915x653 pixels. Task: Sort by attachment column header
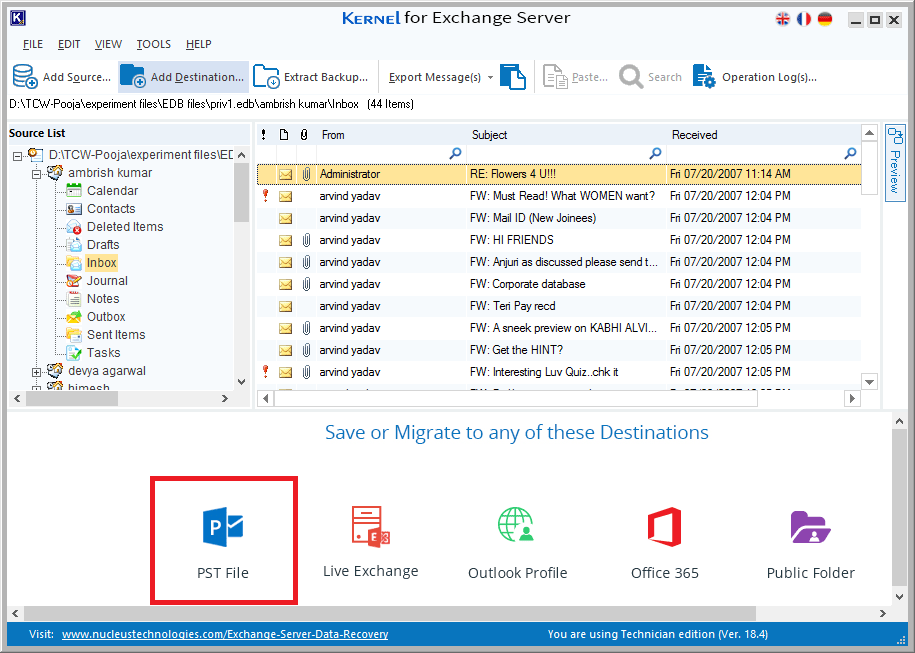(x=304, y=135)
